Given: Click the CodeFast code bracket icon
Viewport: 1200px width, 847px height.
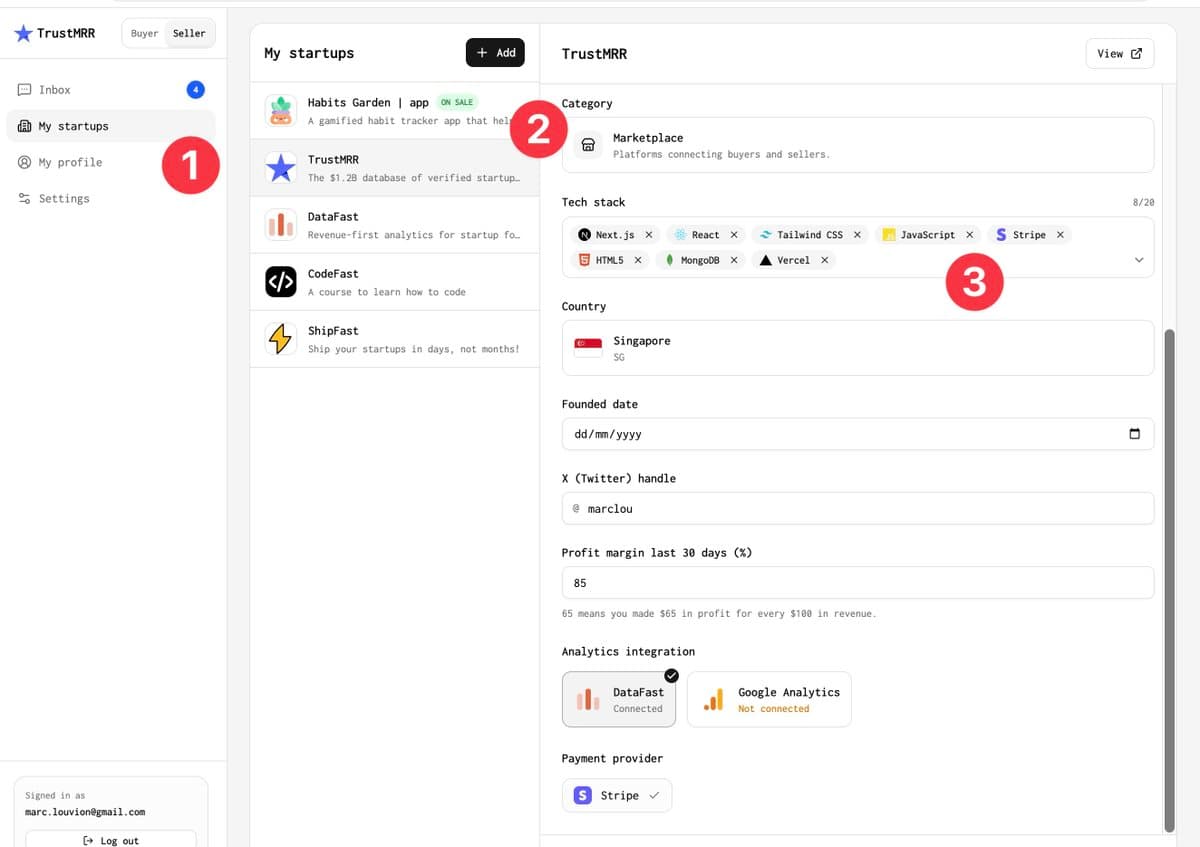Looking at the screenshot, I should pyautogui.click(x=281, y=282).
